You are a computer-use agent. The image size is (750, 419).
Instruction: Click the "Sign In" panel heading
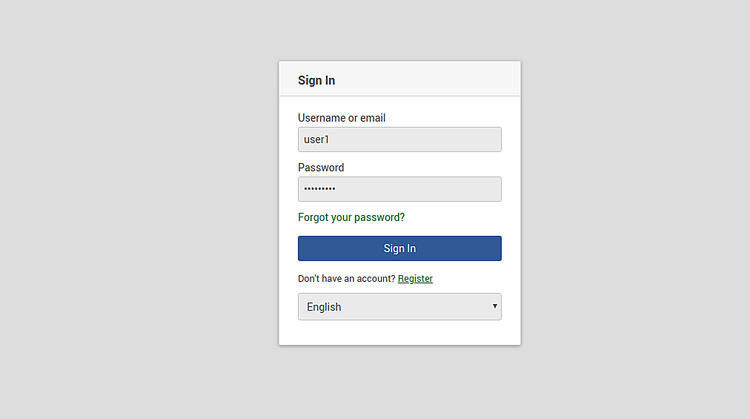(316, 80)
